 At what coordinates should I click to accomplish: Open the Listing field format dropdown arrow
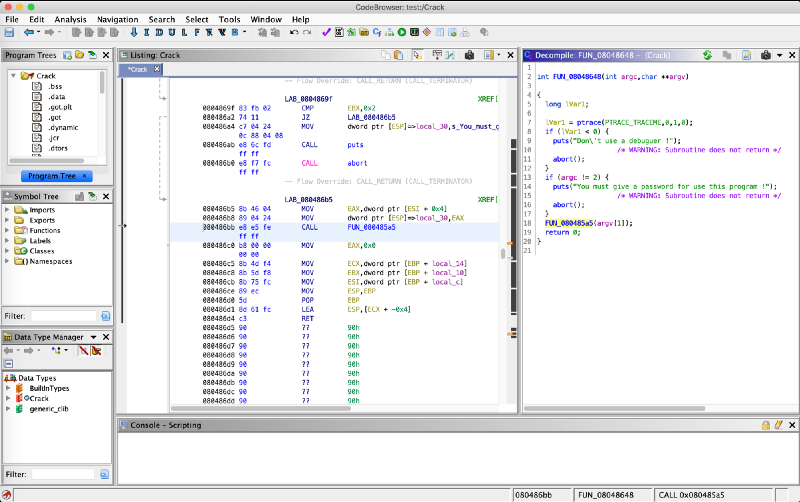499,55
